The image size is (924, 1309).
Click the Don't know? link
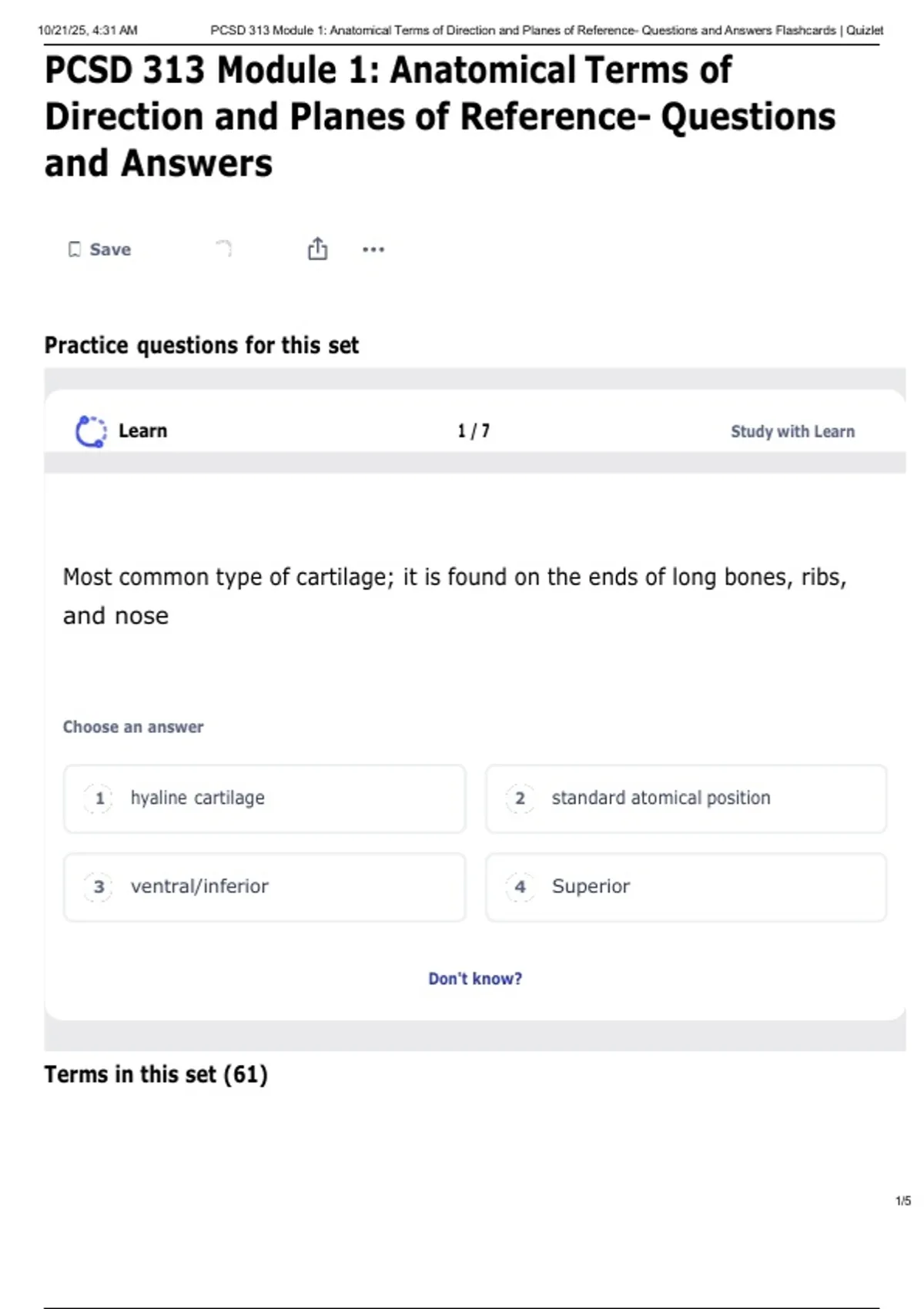475,979
